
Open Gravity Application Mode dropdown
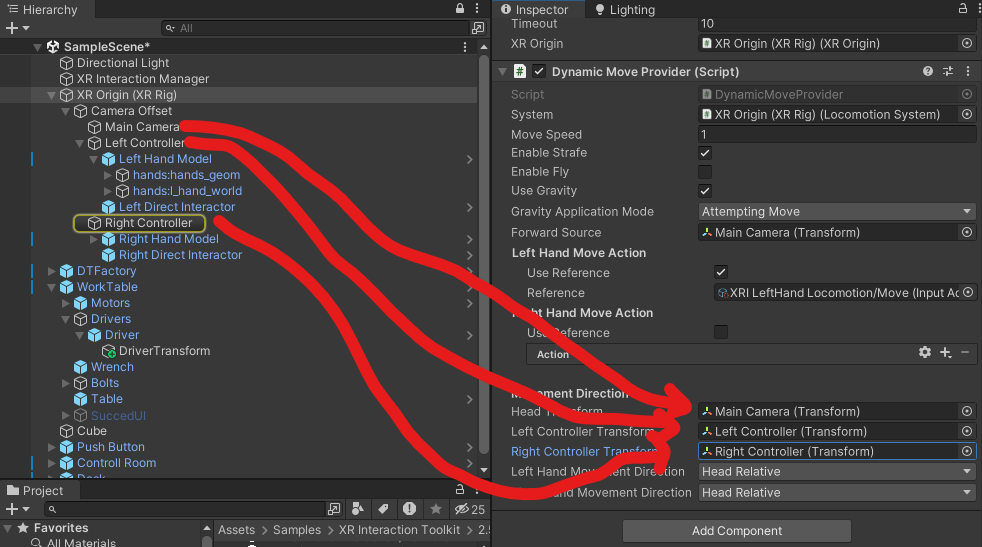click(837, 212)
